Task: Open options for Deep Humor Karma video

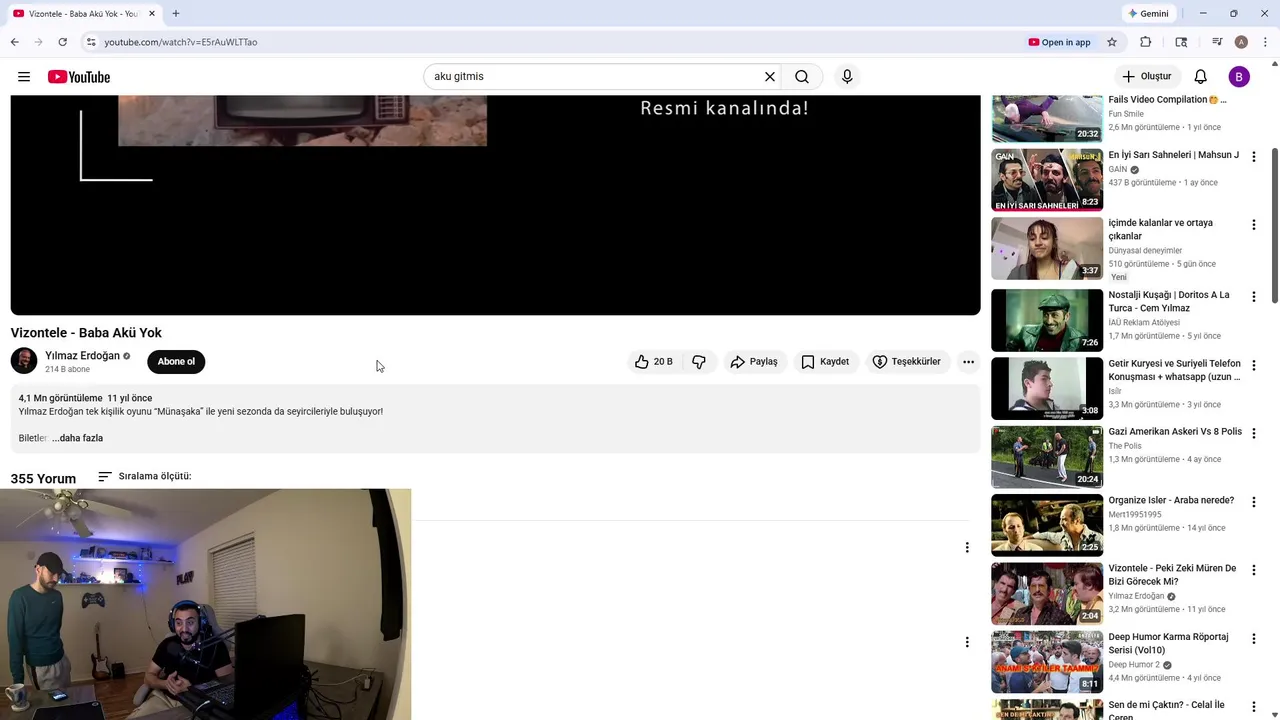Action: (1253, 639)
